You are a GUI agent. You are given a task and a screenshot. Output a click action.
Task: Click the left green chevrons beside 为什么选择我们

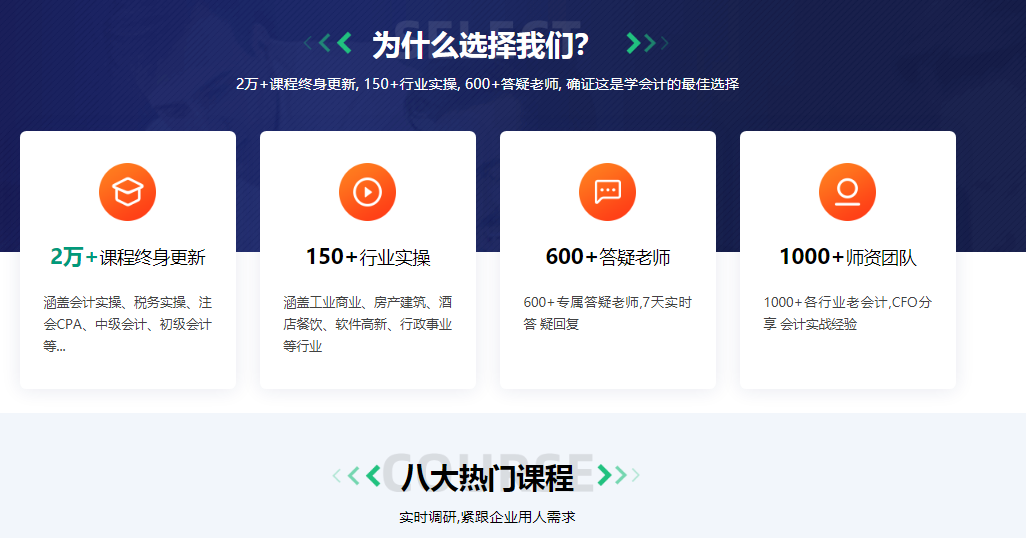328,43
